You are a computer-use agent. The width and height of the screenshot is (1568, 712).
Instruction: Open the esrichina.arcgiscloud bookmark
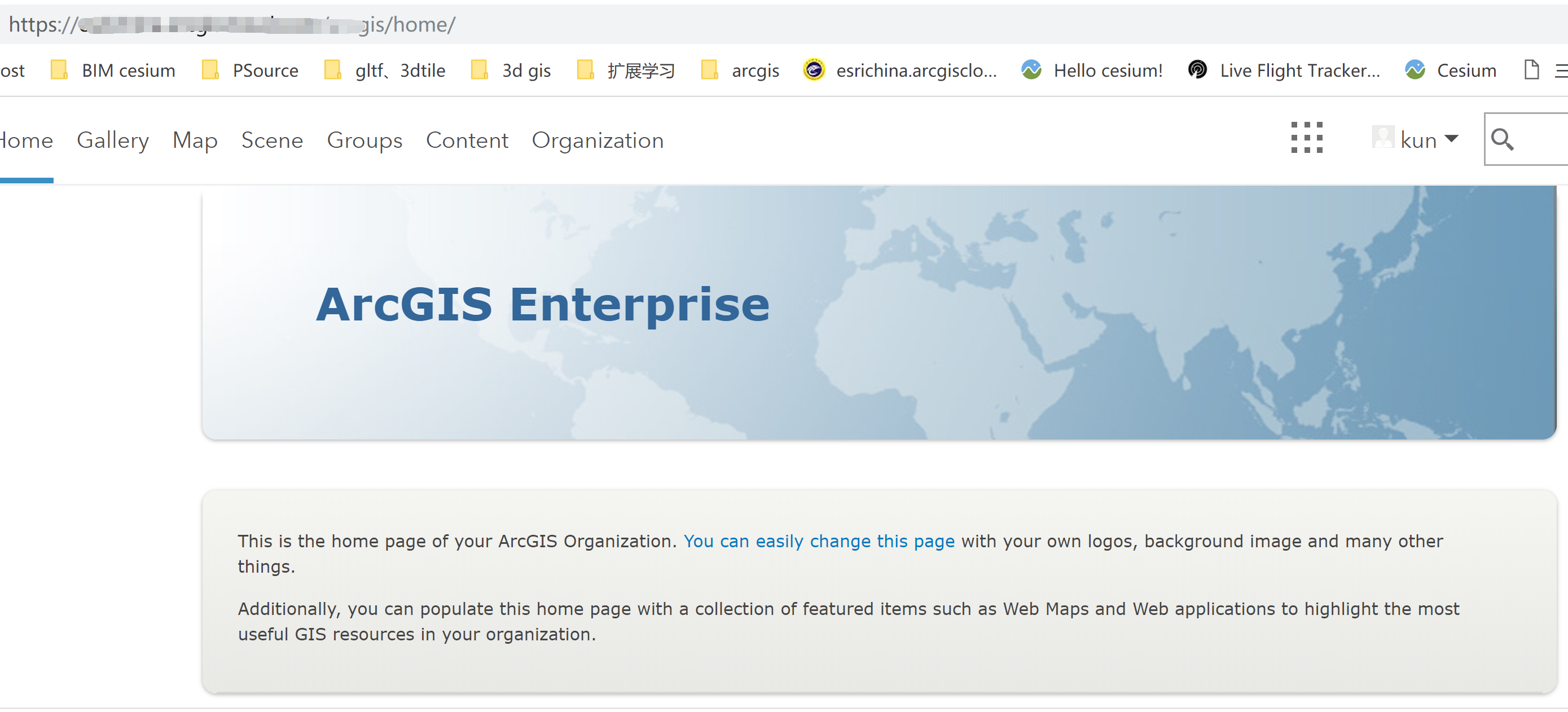tap(917, 70)
